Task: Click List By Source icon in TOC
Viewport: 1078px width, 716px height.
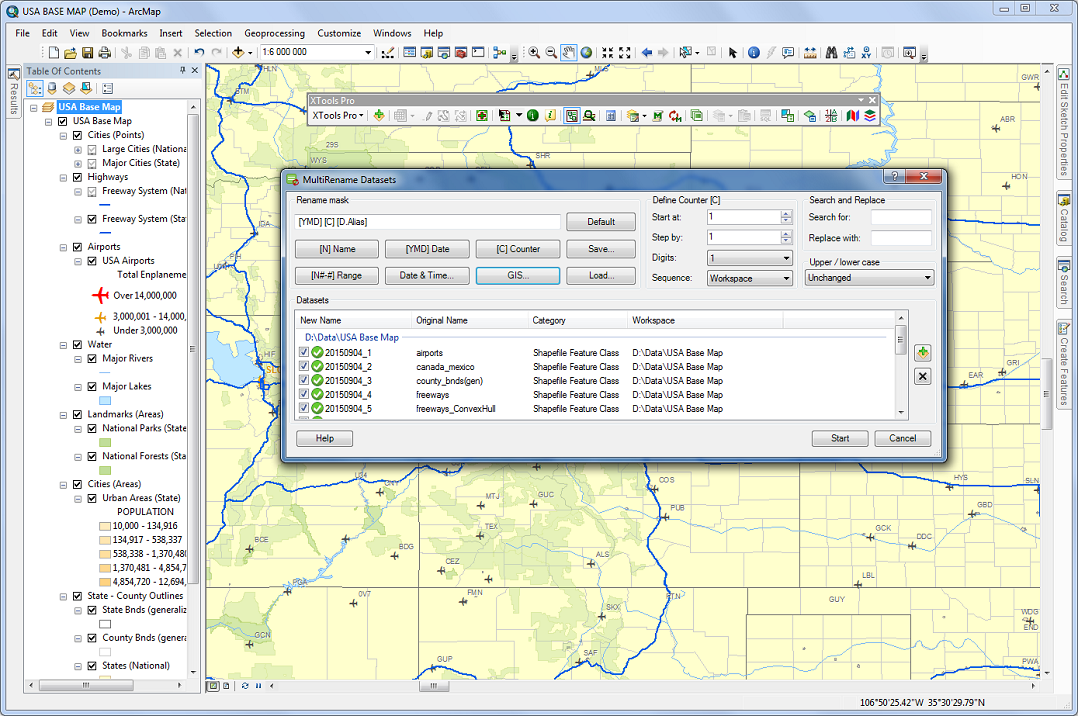Action: pos(52,88)
